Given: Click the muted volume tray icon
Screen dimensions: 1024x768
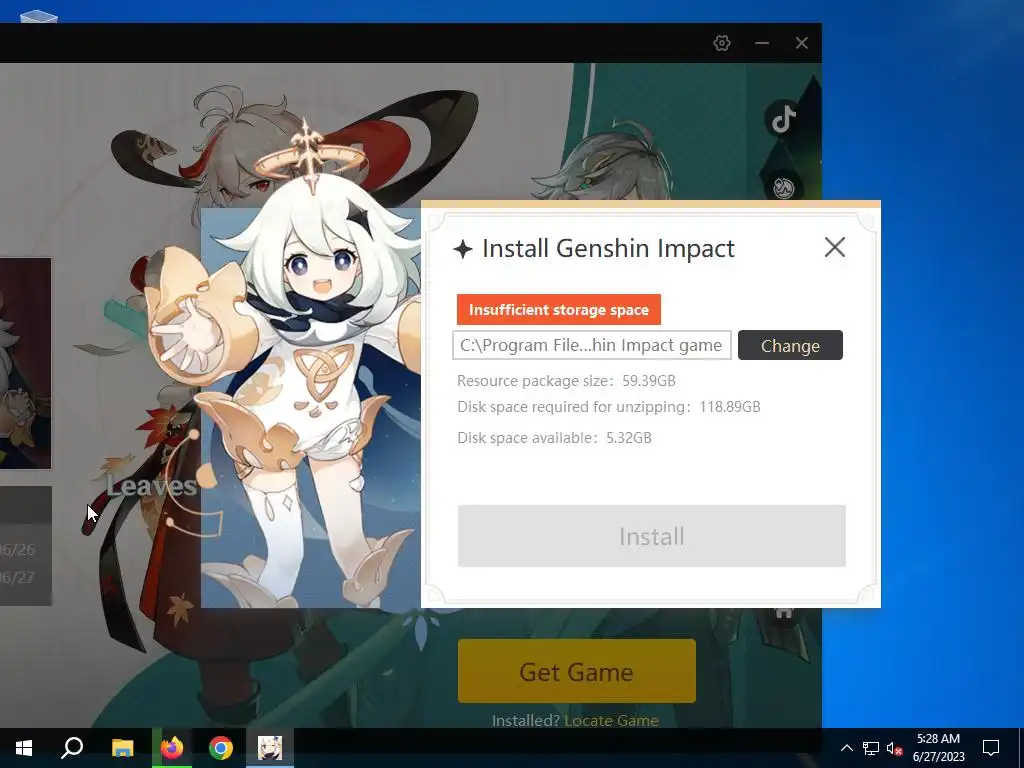Looking at the screenshot, I should click(894, 748).
